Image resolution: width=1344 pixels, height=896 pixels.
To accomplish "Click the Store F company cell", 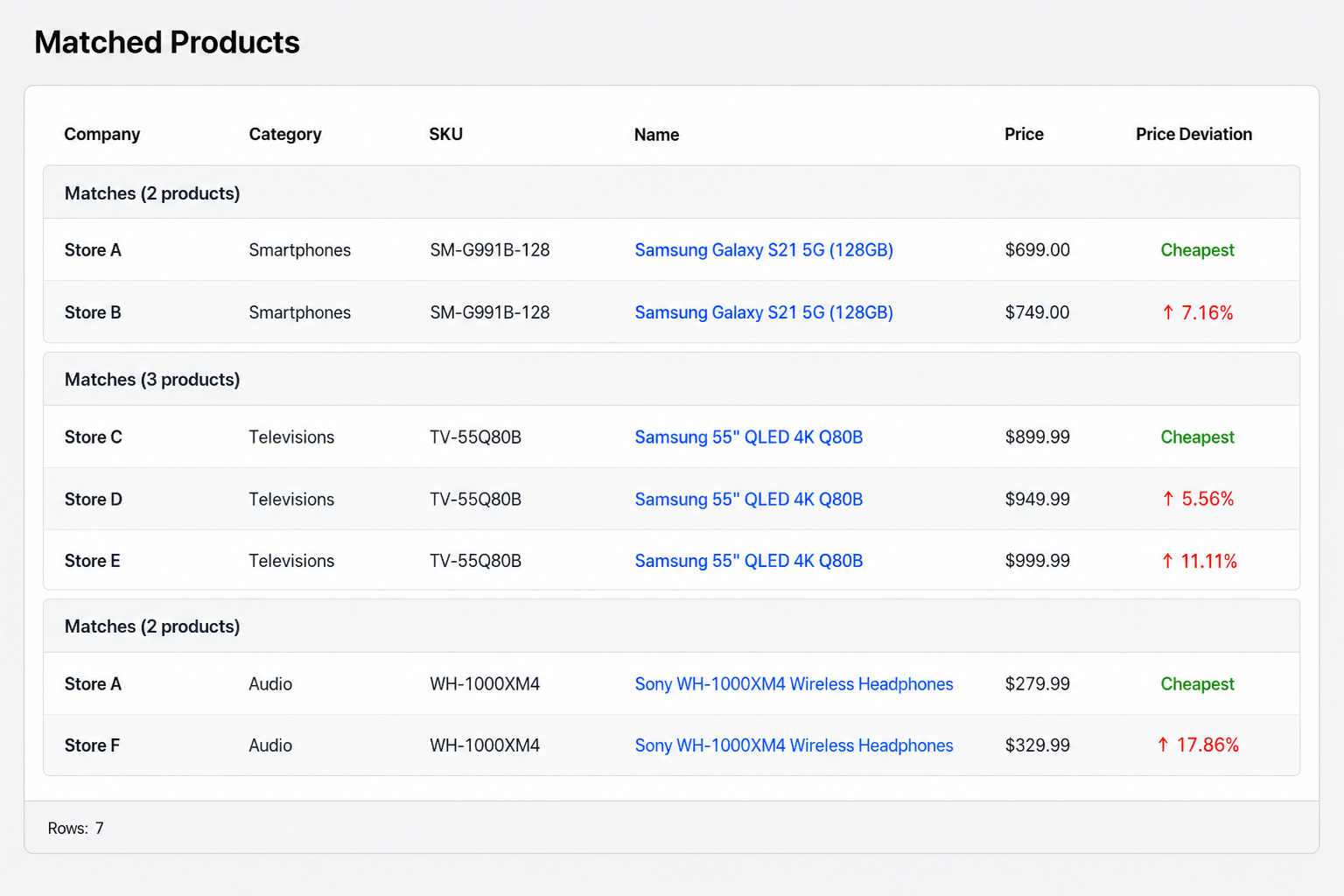I will click(x=92, y=745).
